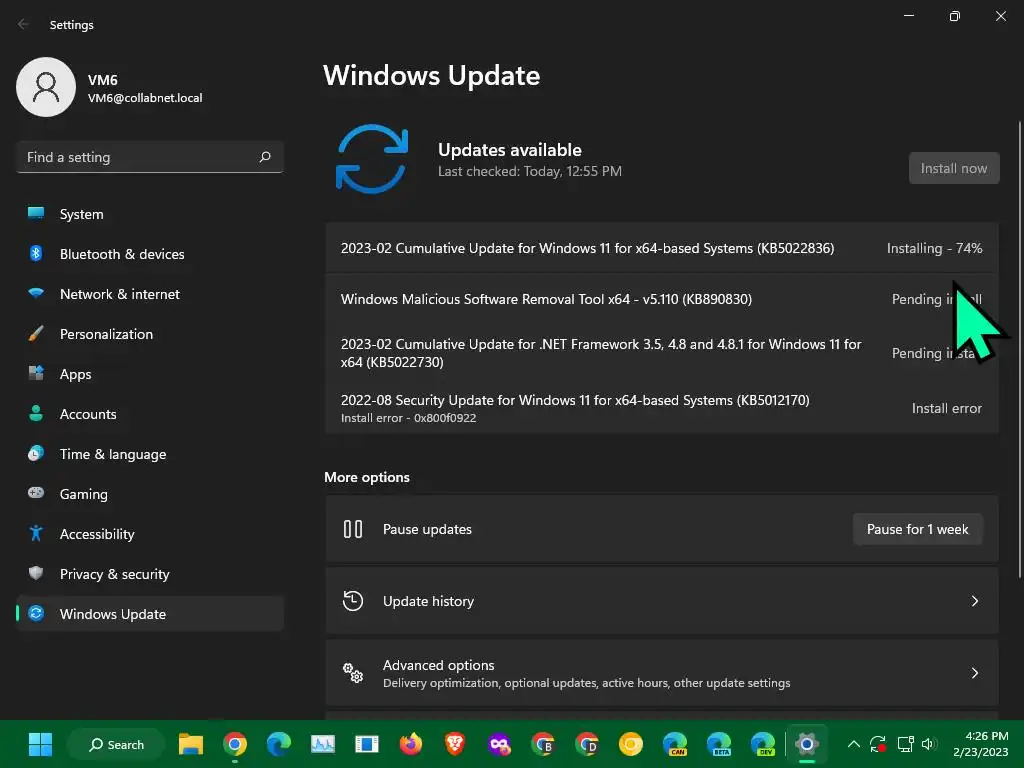Click the volume speaker tray icon

pyautogui.click(x=929, y=744)
